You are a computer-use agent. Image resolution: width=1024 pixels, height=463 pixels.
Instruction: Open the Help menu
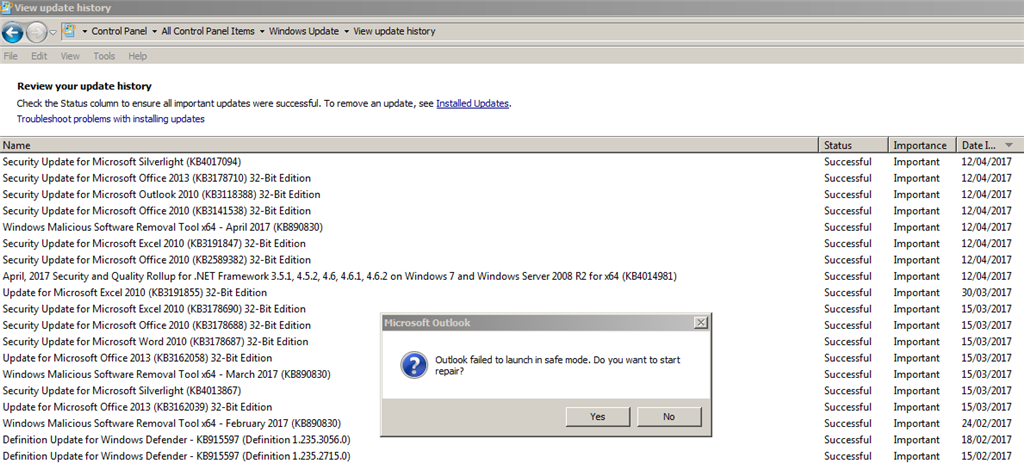tap(138, 56)
